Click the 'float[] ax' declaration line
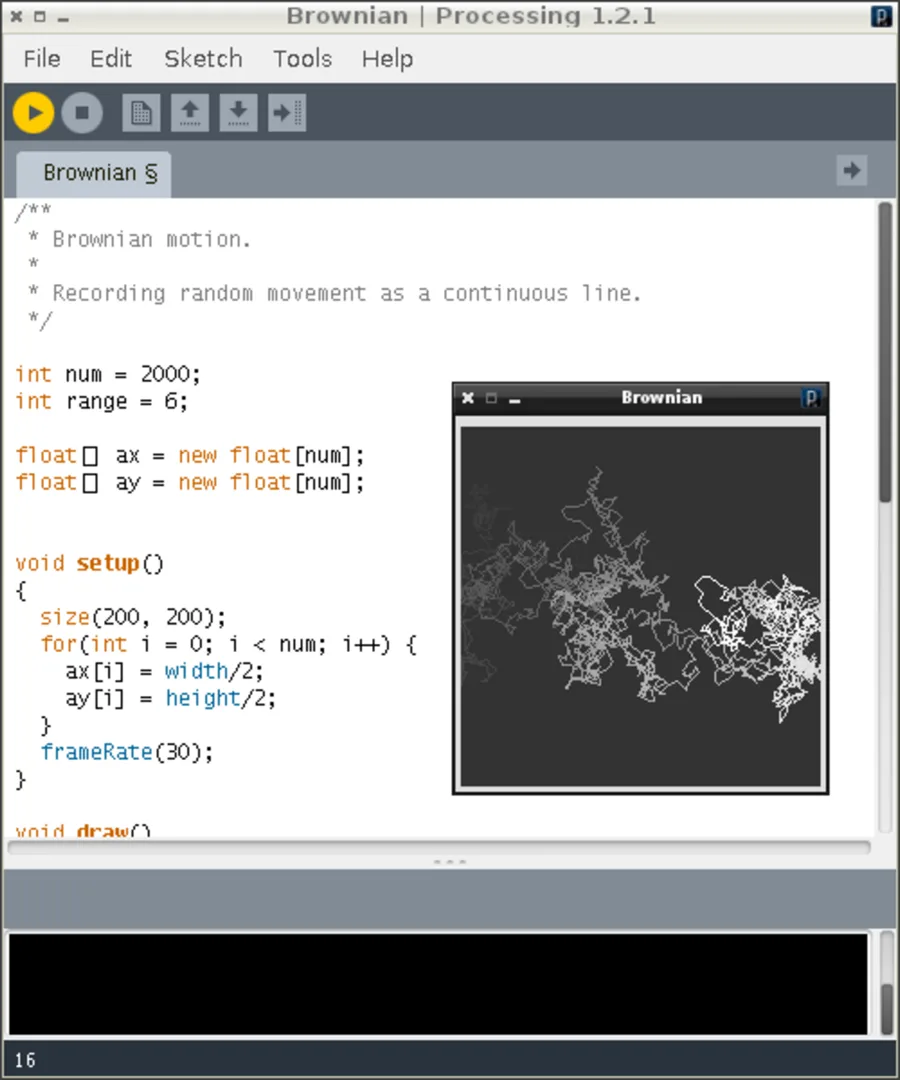 click(x=189, y=455)
